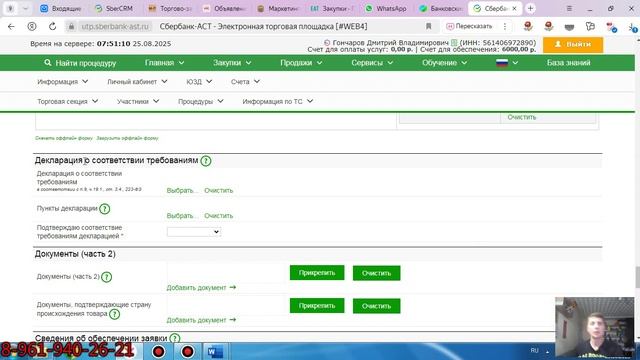
Task: Switch to the Маркетинг browser tab
Action: (x=278, y=8)
